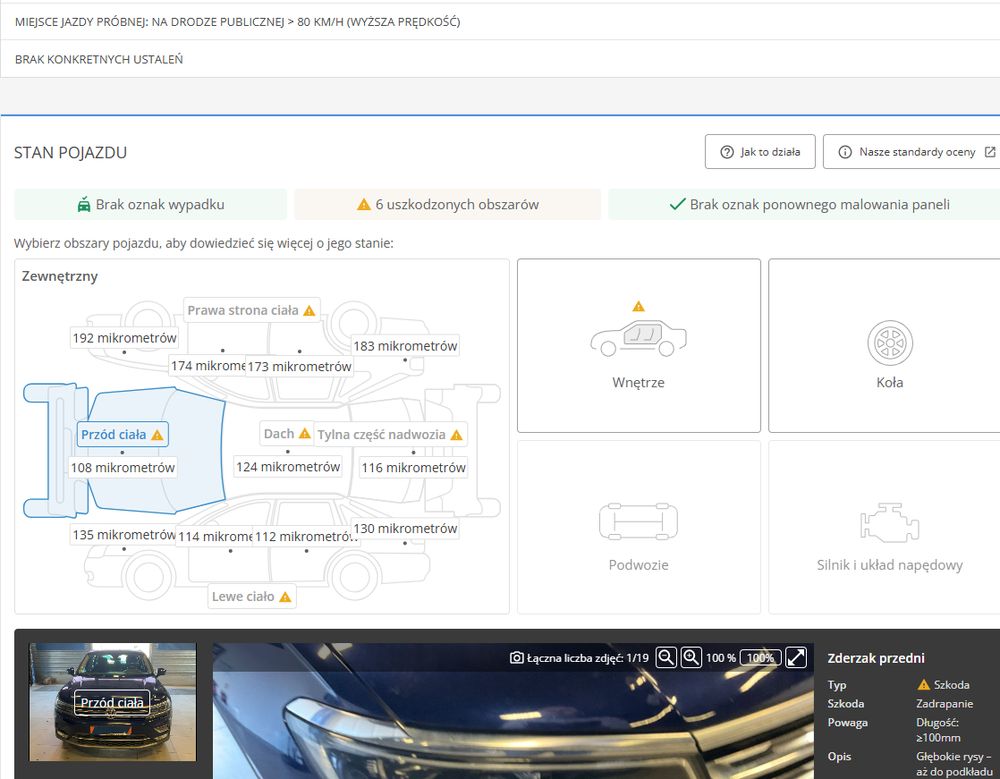Click the zoom out magnifier icon
The width and height of the screenshot is (1000, 779).
[x=666, y=657]
